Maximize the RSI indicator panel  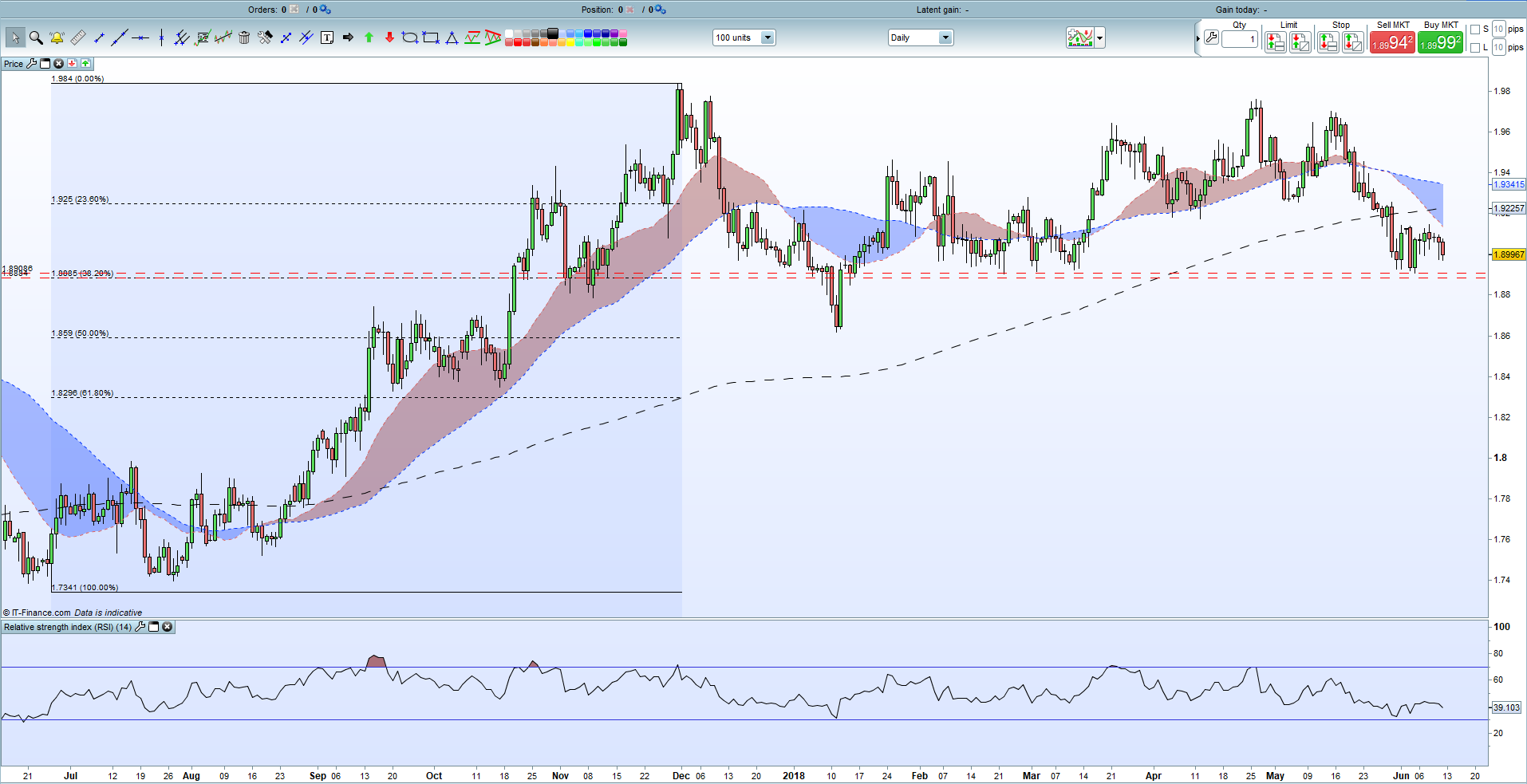coord(154,627)
